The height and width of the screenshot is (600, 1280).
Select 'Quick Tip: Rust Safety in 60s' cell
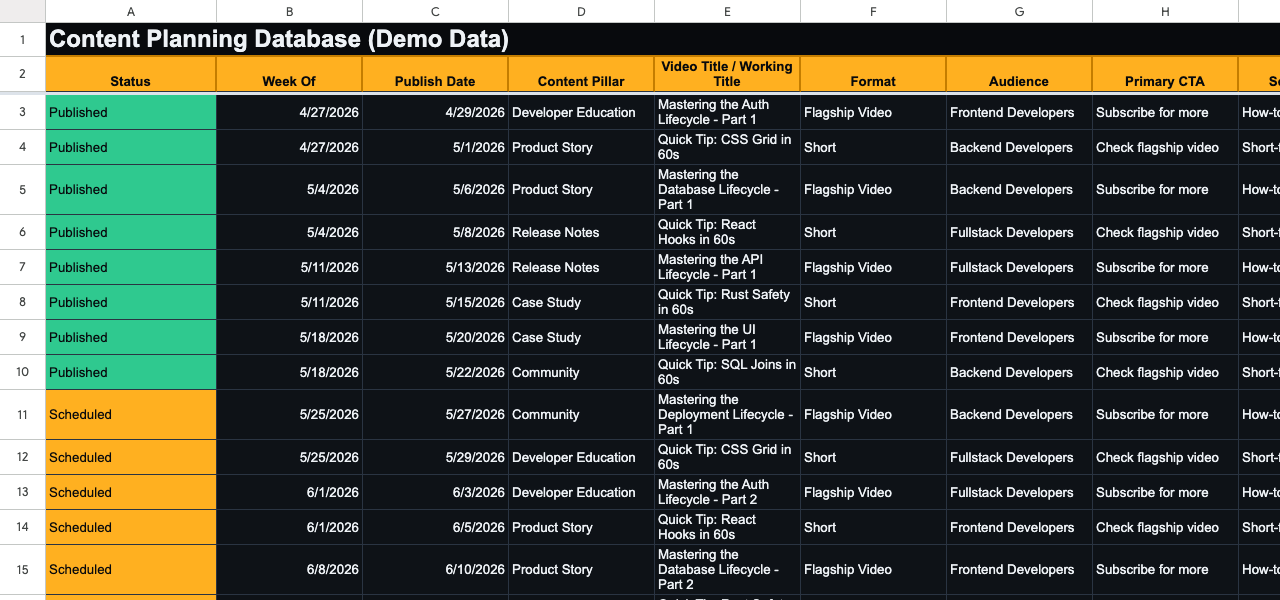tap(727, 302)
